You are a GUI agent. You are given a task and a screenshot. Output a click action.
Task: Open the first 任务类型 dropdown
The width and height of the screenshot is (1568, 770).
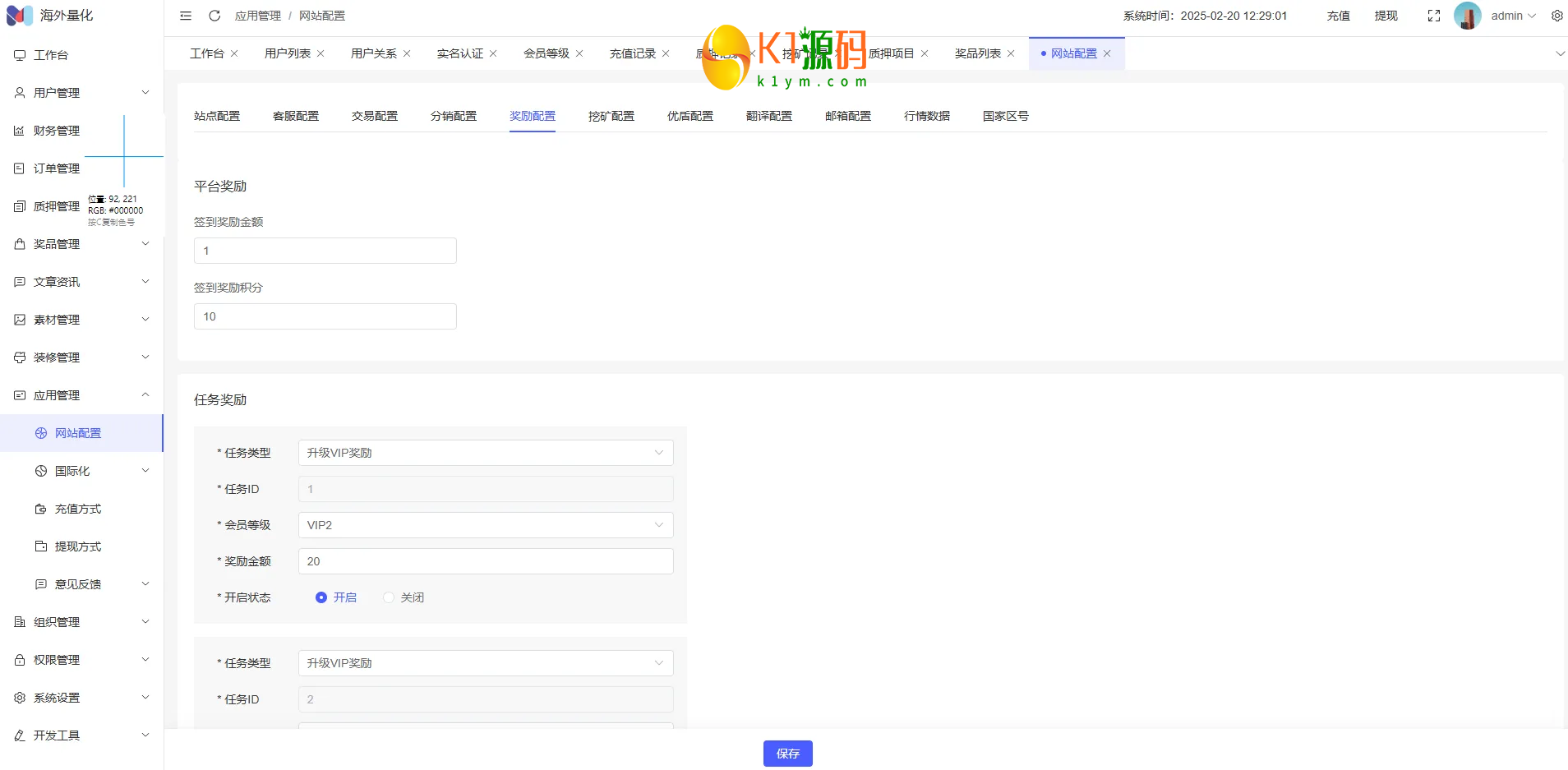(x=485, y=453)
